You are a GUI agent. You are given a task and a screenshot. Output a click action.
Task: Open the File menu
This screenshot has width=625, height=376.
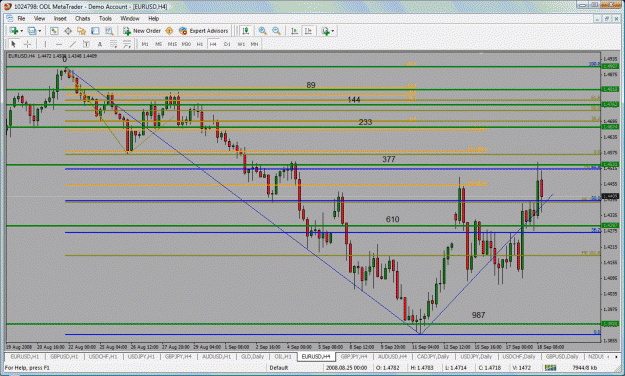click(21, 18)
